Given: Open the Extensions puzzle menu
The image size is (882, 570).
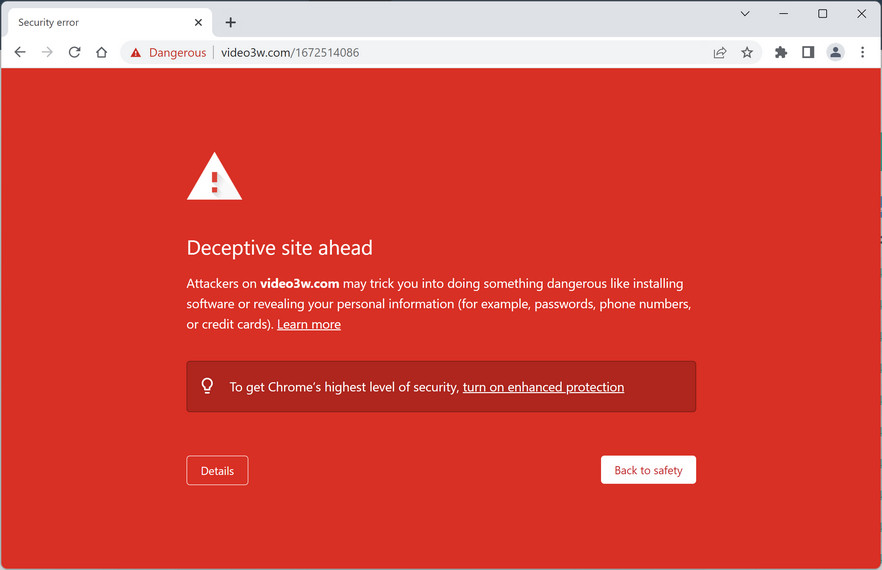Looking at the screenshot, I should tap(781, 52).
